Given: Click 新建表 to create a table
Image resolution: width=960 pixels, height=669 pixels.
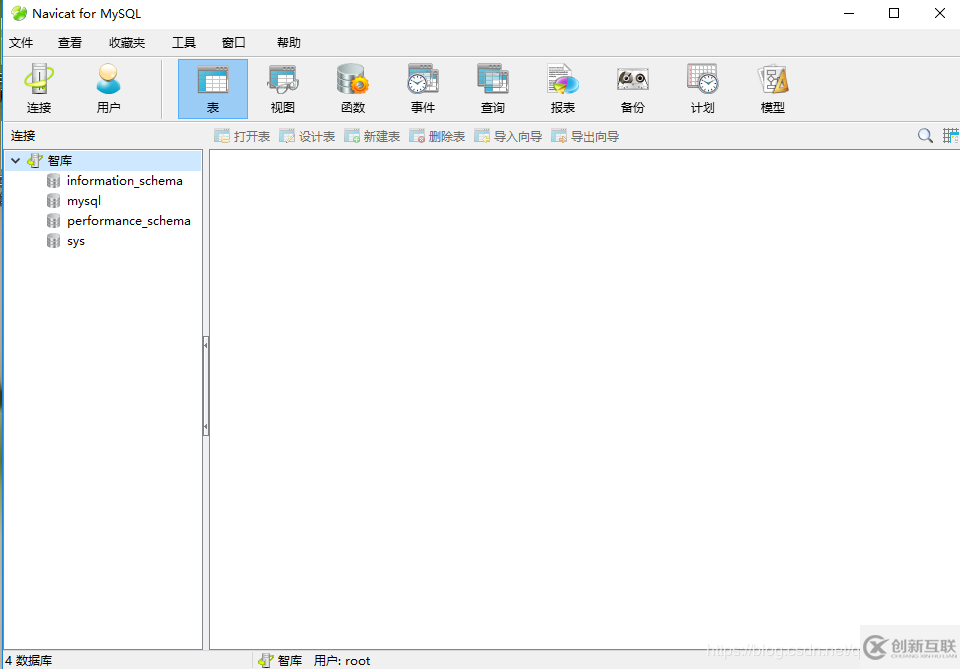Looking at the screenshot, I should coord(372,135).
